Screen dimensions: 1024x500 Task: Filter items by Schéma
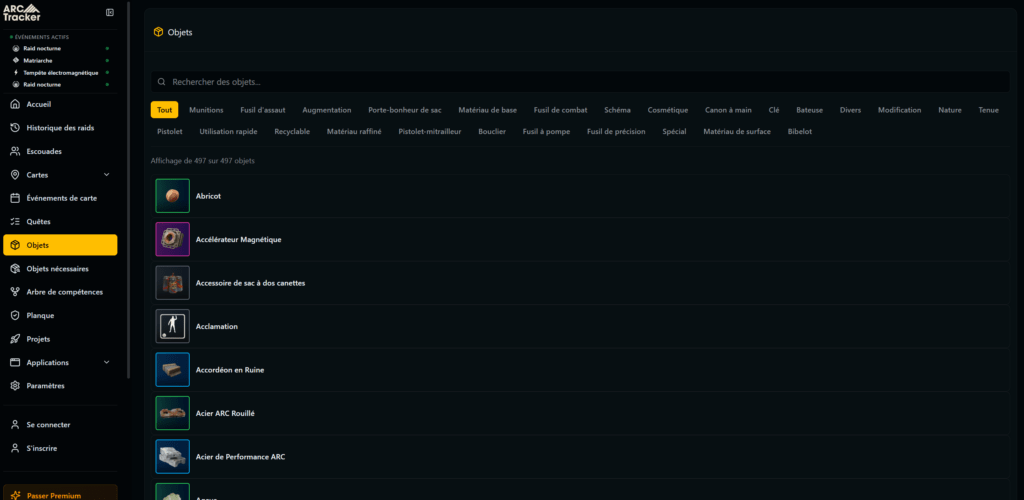point(617,110)
